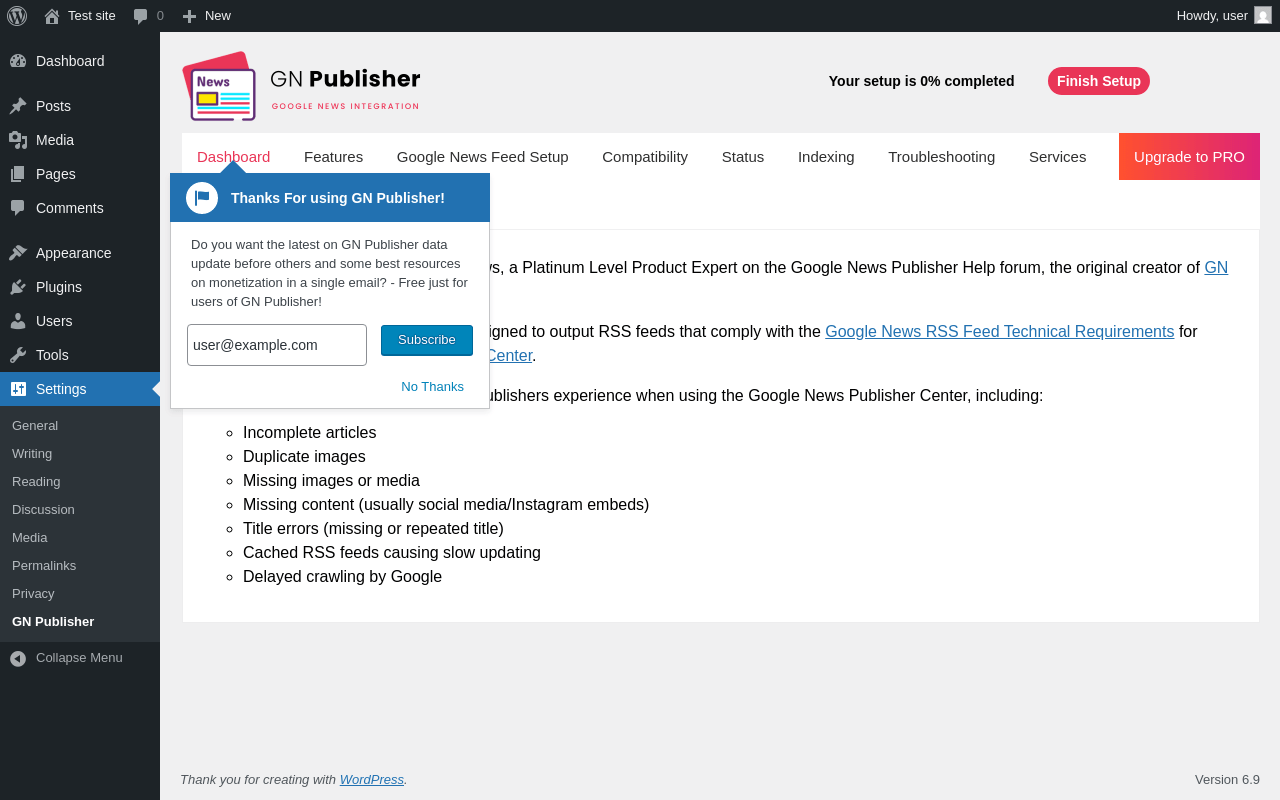
Task: Open Discussion settings submenu
Action: (x=43, y=510)
